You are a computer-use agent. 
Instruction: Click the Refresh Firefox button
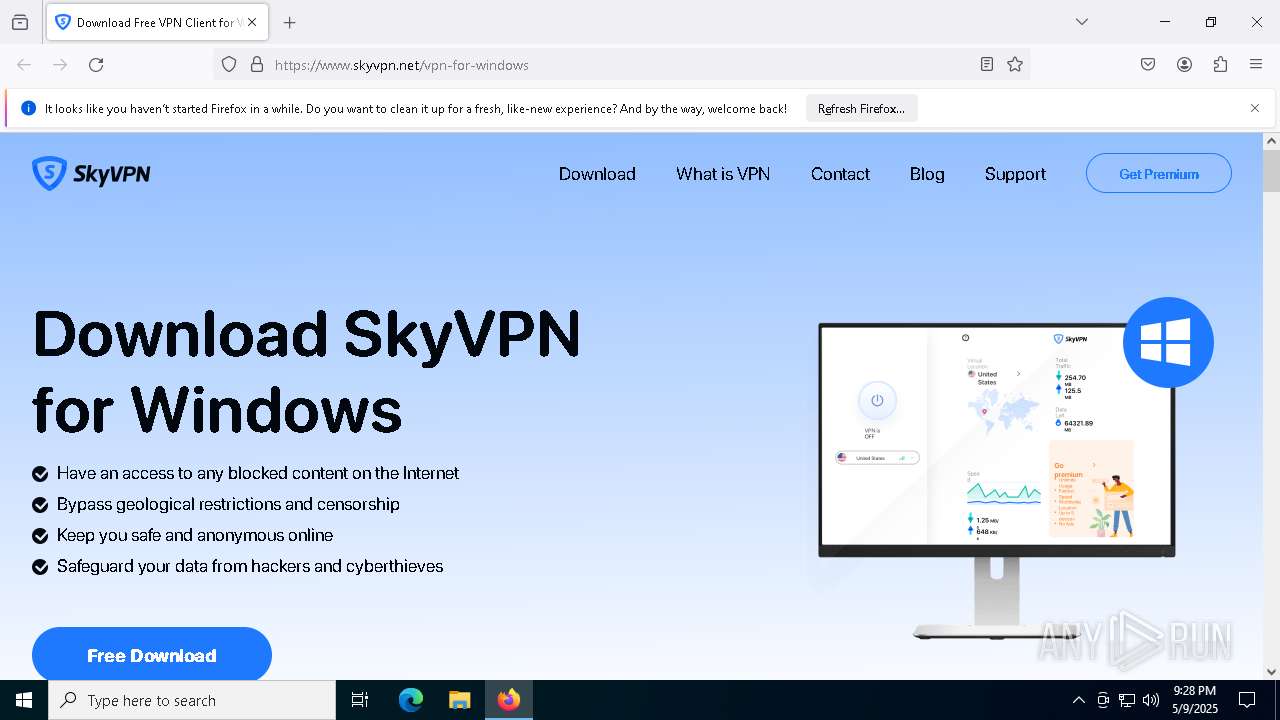tap(861, 109)
